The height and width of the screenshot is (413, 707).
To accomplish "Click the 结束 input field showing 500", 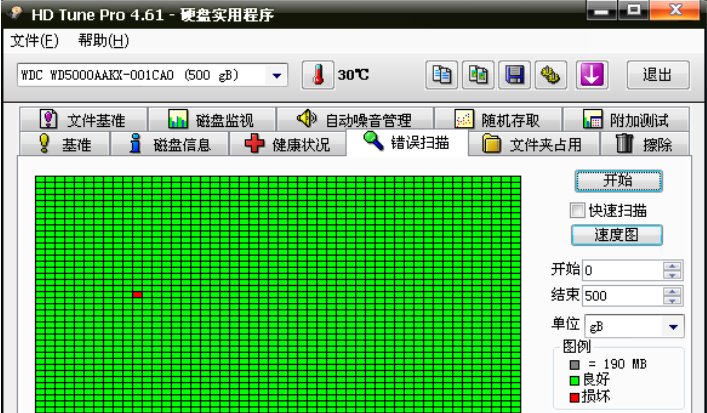I will click(x=622, y=295).
